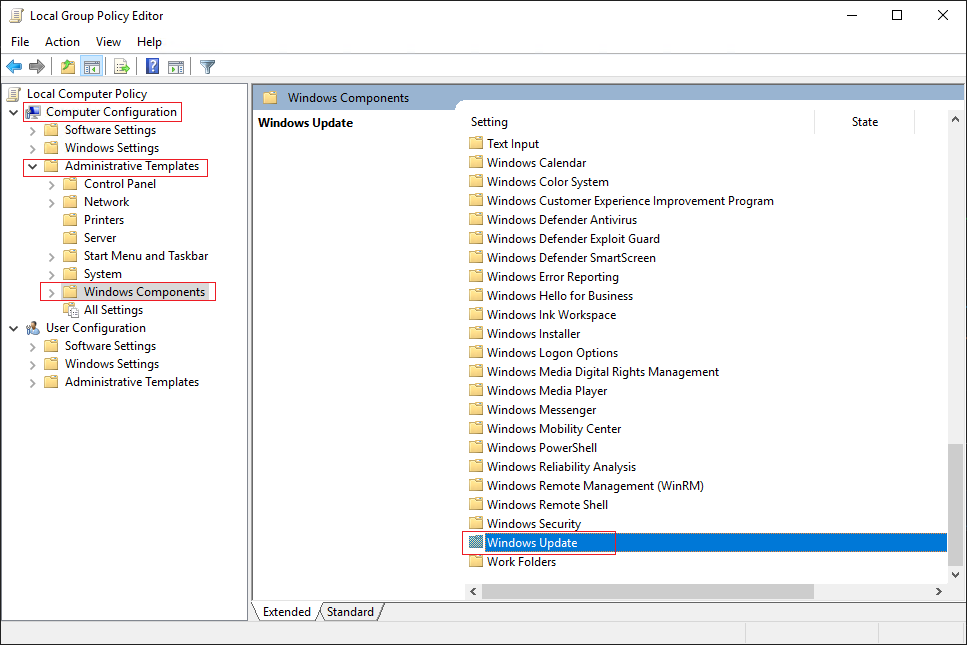
Task: Click the horizontal scrollbar right arrow
Action: (x=939, y=591)
